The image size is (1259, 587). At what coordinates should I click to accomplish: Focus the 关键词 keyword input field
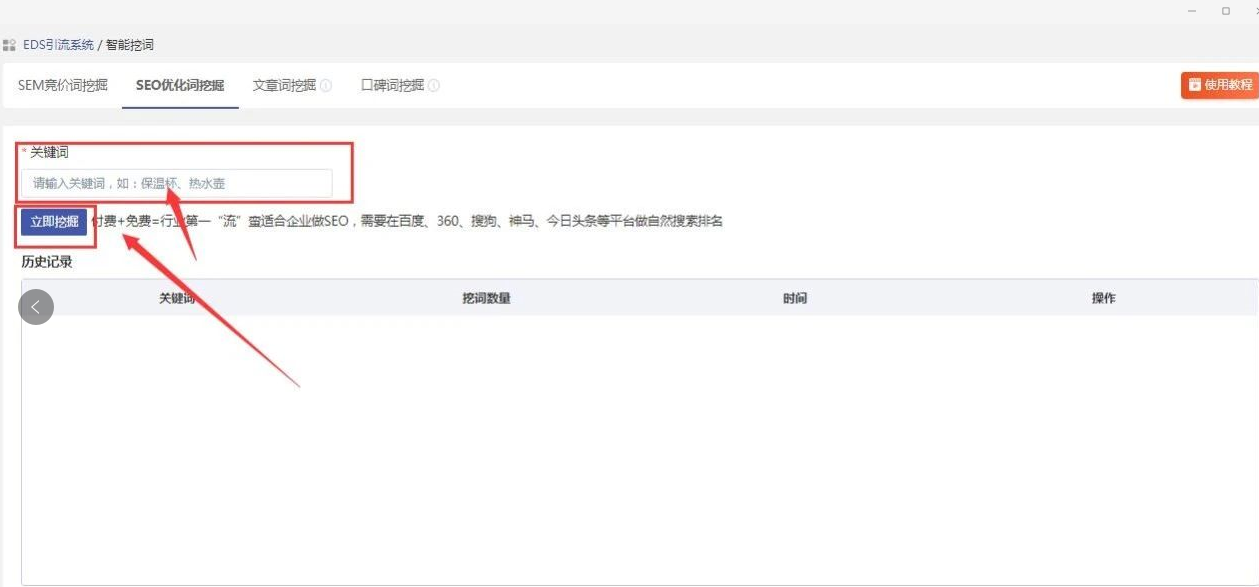176,184
